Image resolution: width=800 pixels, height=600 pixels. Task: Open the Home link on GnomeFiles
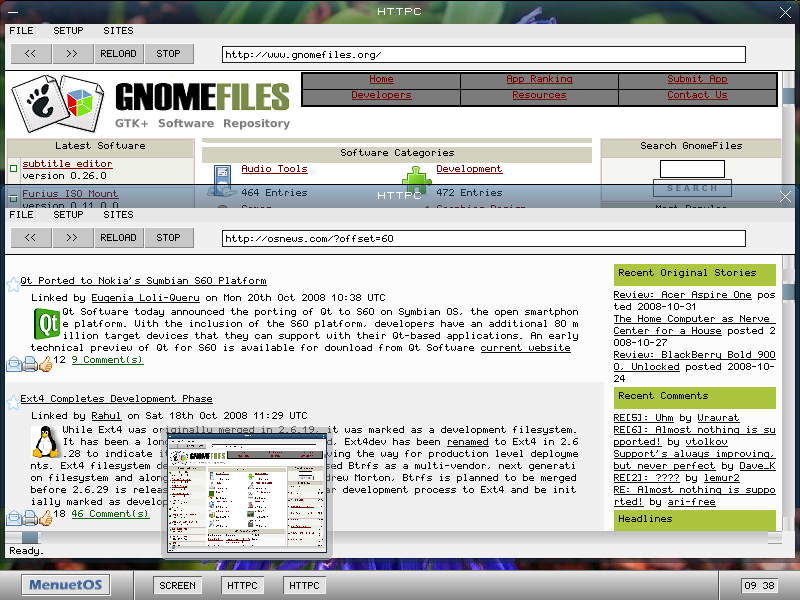tap(381, 79)
